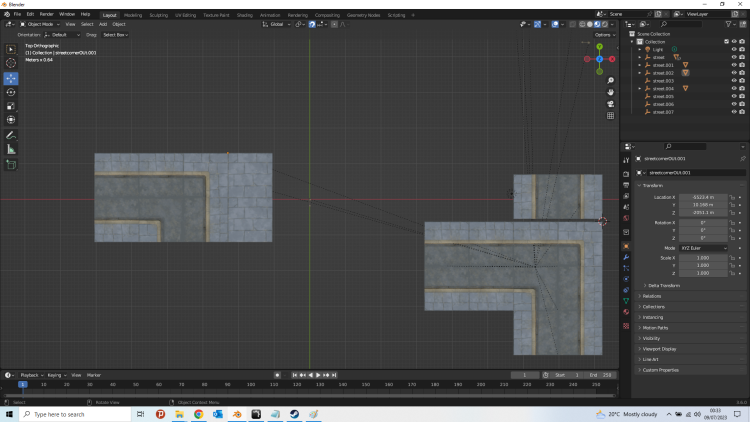
Task: Choose the Annotate tool
Action: [11, 135]
